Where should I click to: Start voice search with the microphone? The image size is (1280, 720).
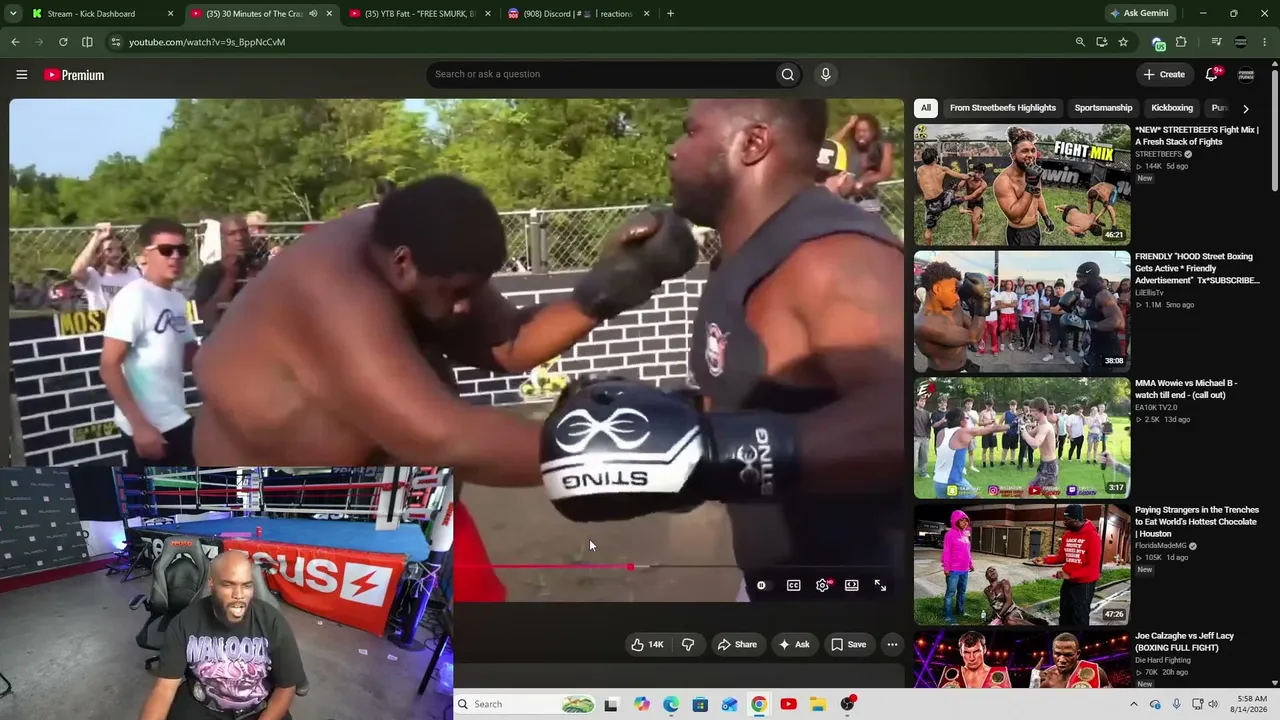[825, 74]
